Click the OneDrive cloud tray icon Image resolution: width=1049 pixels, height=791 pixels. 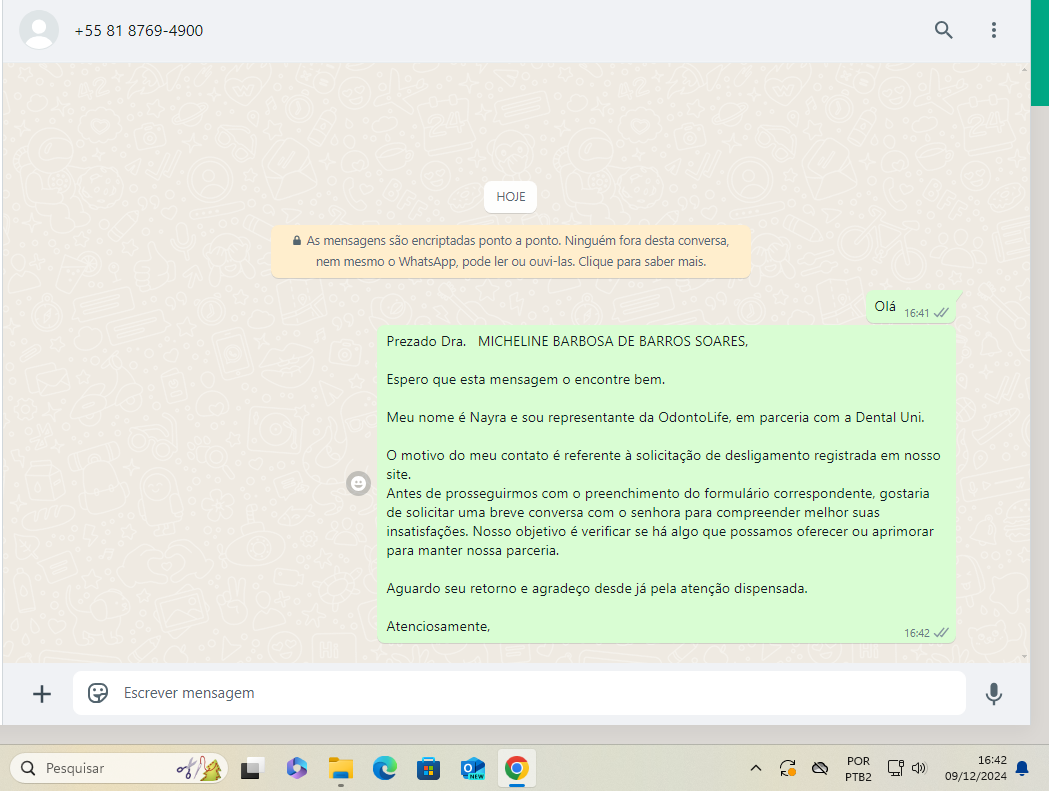click(820, 768)
